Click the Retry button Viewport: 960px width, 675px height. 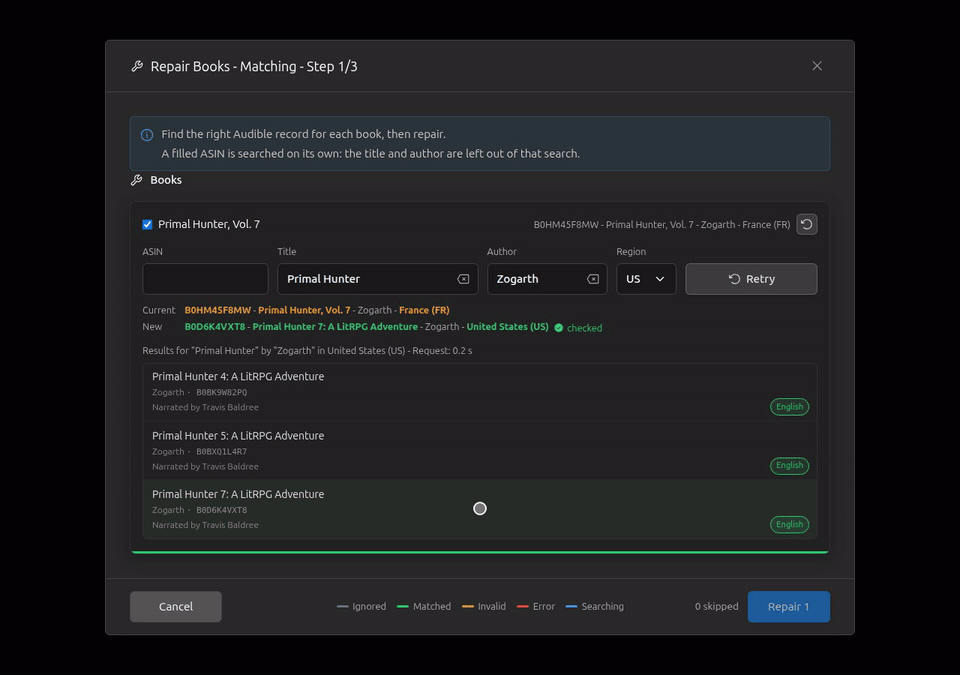[x=751, y=279]
